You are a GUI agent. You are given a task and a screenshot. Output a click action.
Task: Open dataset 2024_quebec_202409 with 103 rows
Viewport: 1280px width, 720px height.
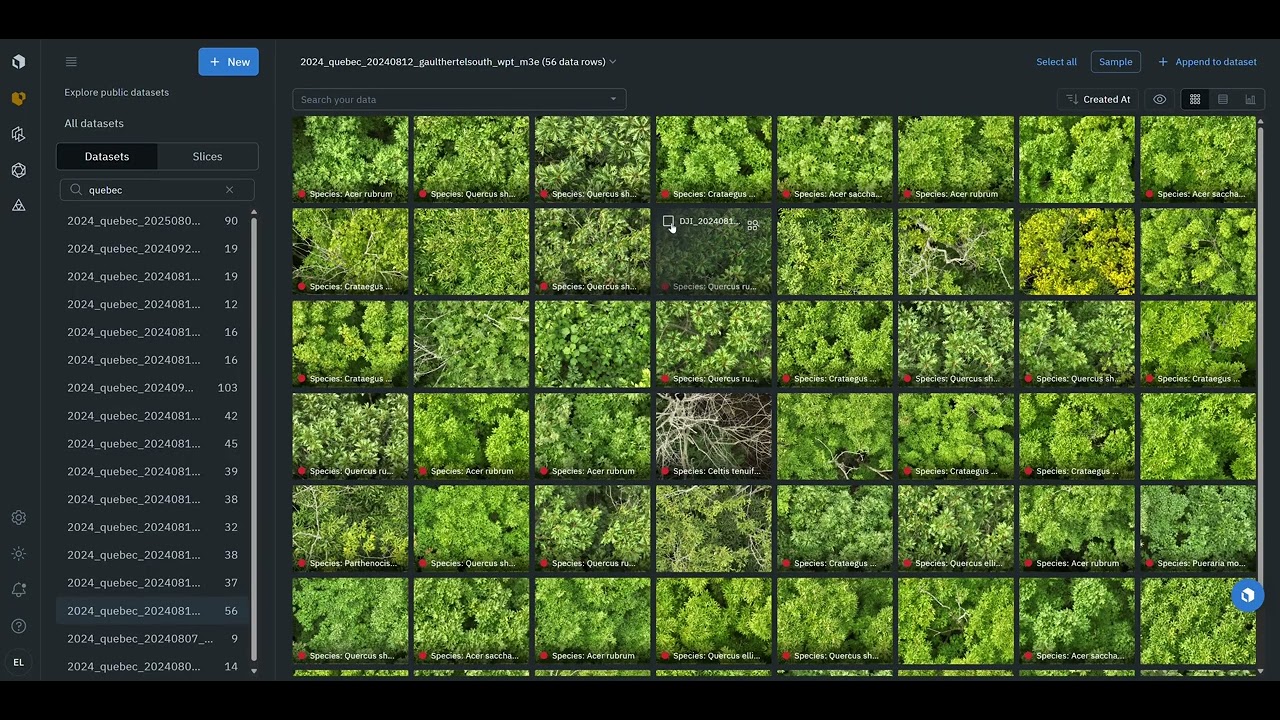point(153,388)
